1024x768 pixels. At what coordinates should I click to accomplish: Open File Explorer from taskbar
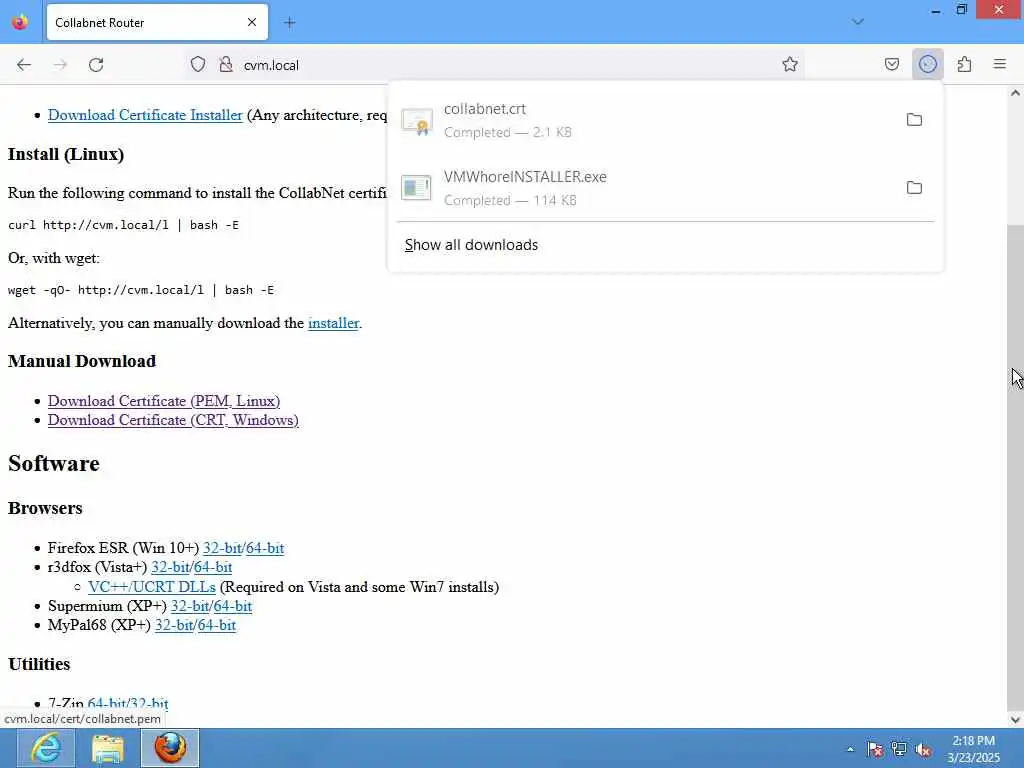(x=108, y=748)
